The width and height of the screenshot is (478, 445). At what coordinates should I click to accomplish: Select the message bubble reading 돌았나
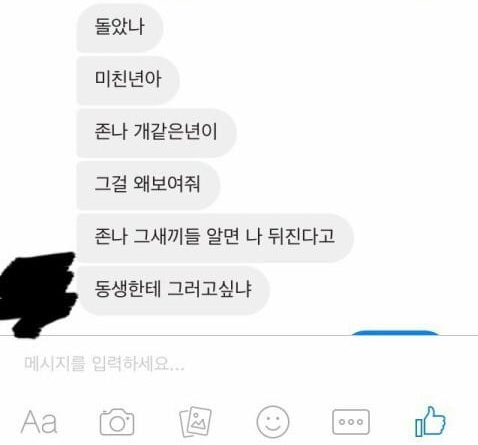coord(120,27)
